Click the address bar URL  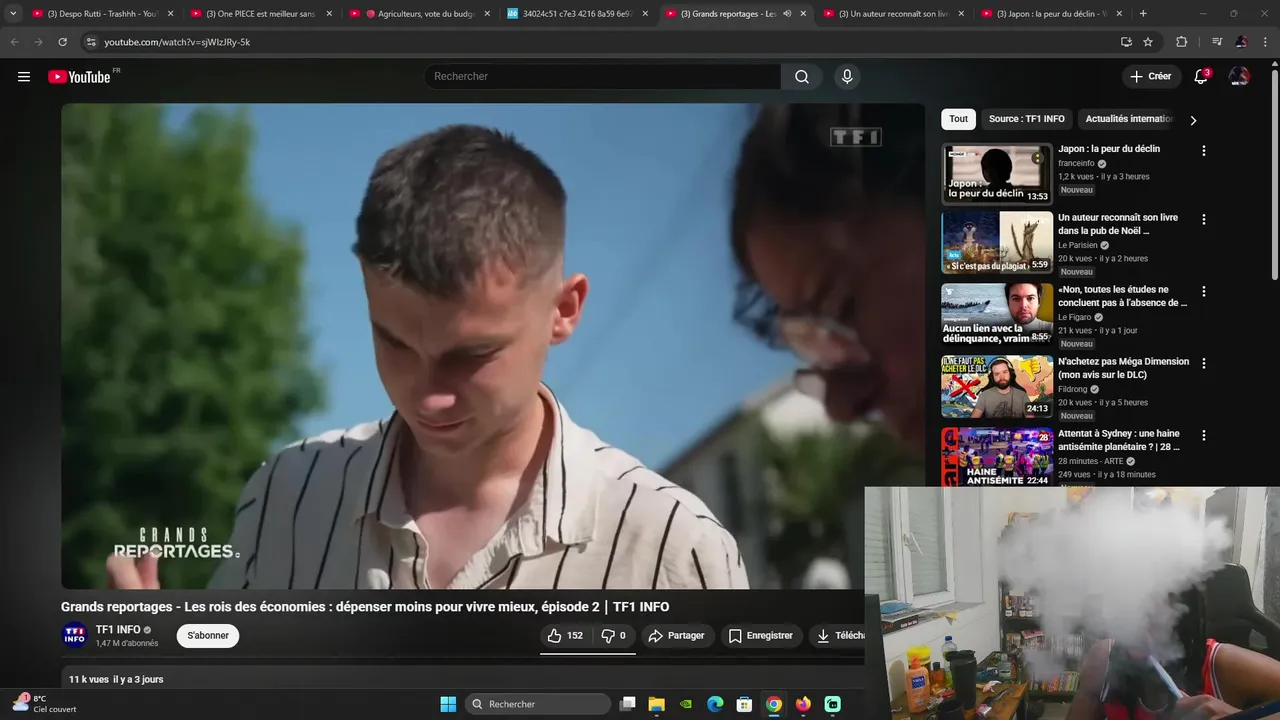(177, 42)
